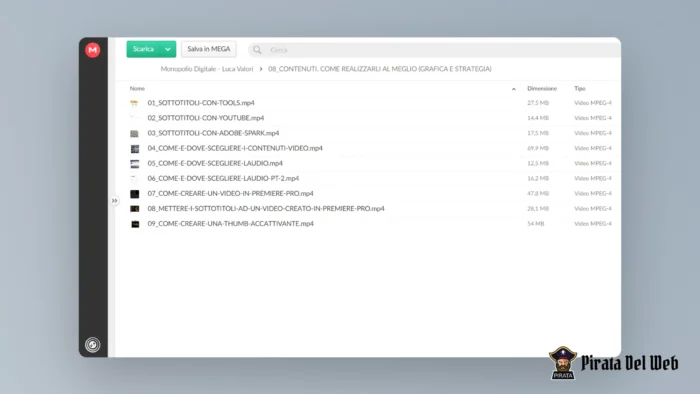Sort by the Nome column header
The height and width of the screenshot is (394, 700).
(x=137, y=88)
